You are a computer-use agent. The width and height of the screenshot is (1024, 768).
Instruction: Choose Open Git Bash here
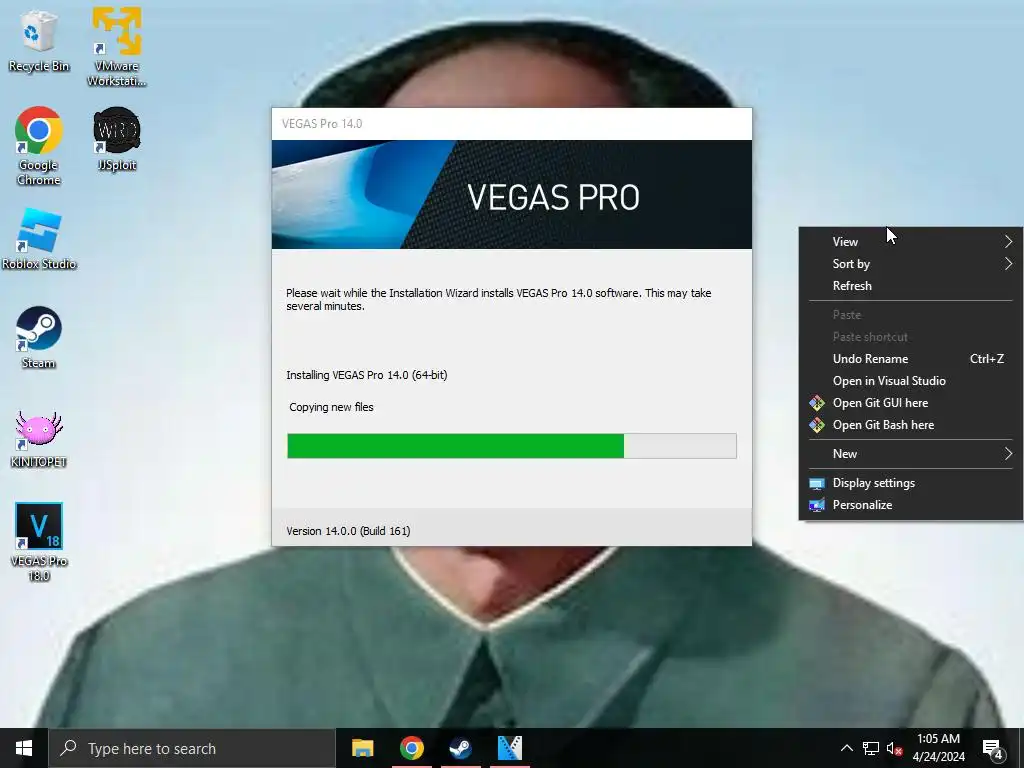pos(910,425)
